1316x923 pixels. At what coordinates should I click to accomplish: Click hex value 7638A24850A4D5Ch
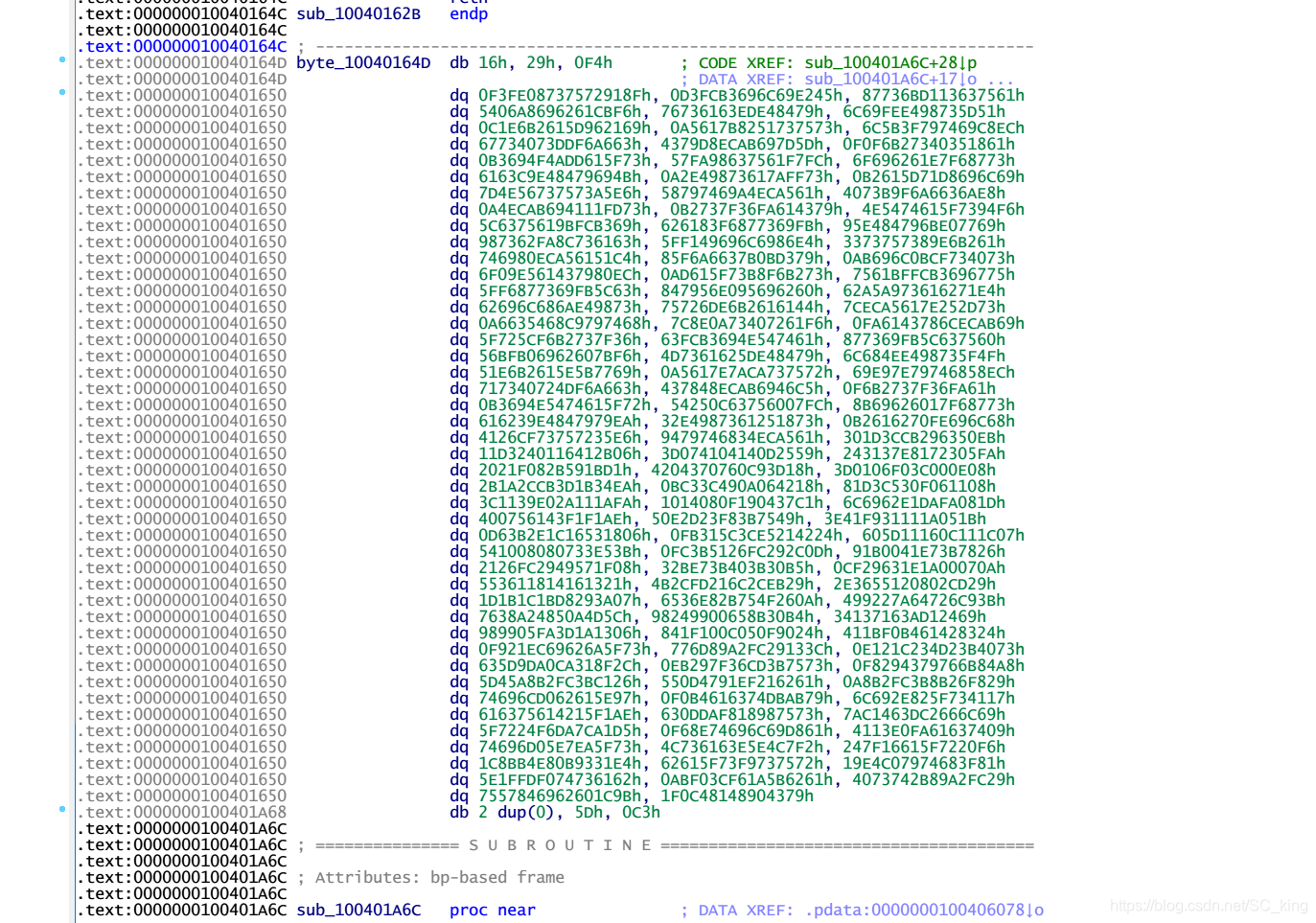pos(555,616)
